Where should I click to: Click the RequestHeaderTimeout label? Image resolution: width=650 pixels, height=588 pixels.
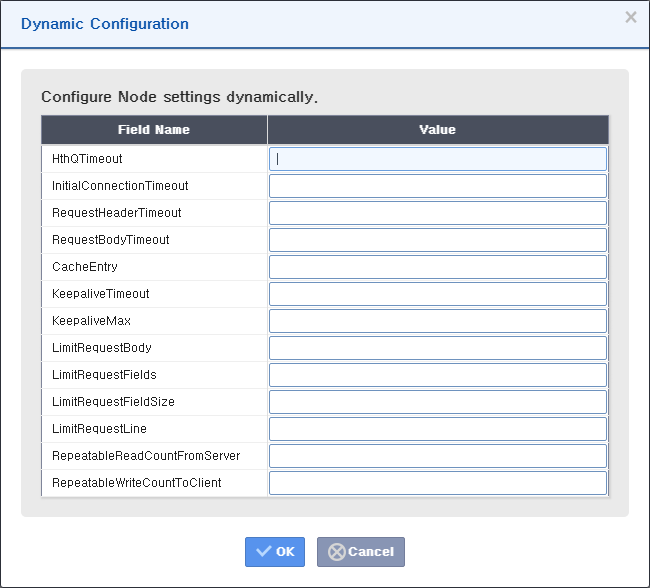116,213
